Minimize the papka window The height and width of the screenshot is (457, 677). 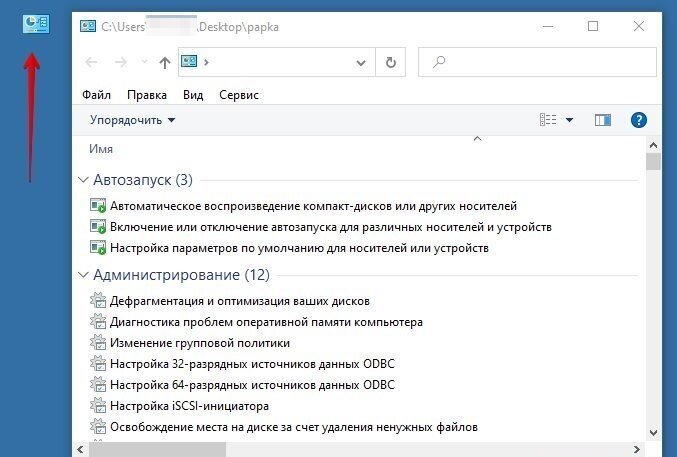[x=548, y=26]
